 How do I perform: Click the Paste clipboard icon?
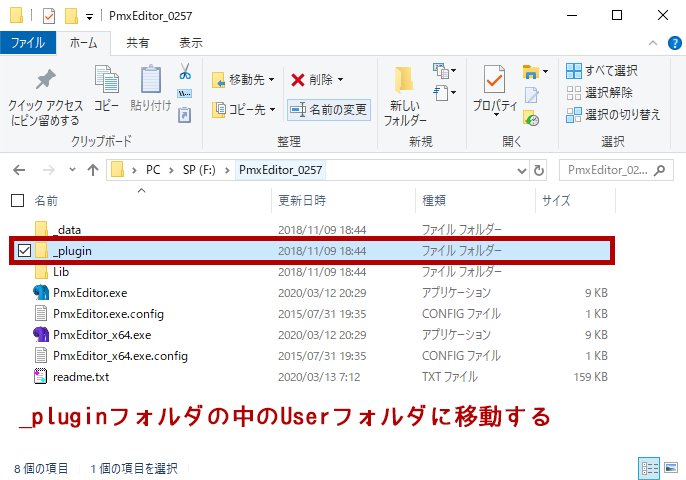click(150, 79)
